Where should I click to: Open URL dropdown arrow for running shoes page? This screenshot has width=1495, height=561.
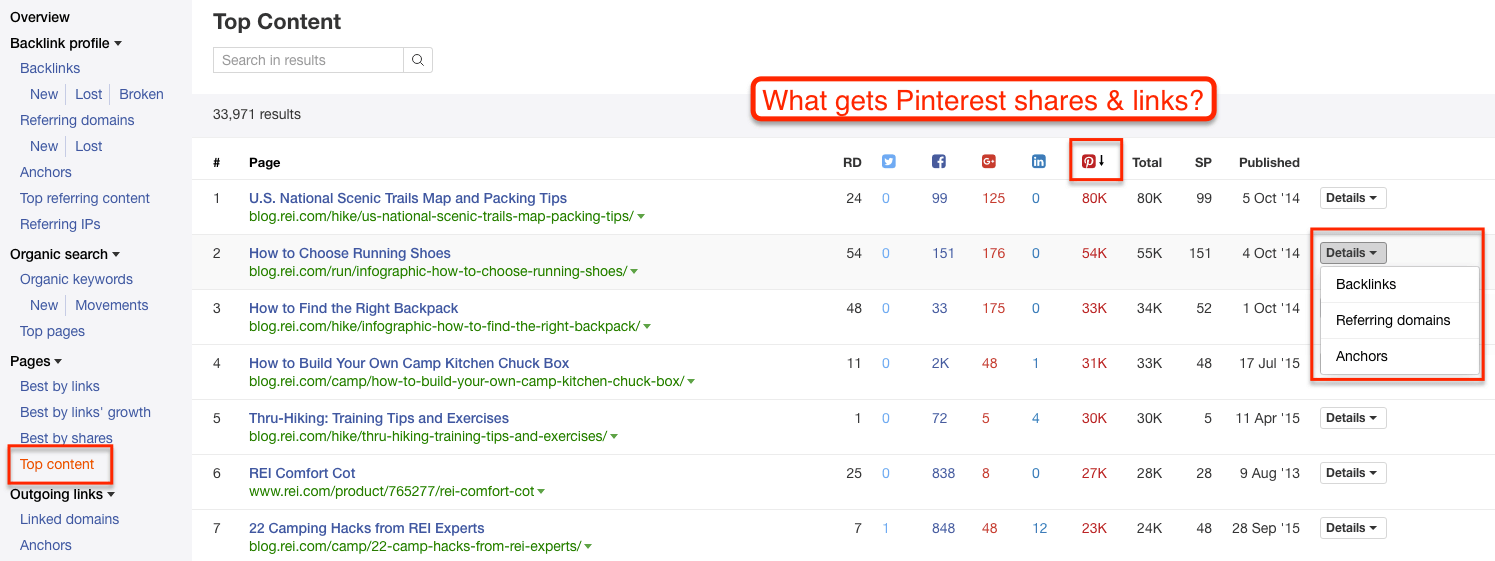635,272
